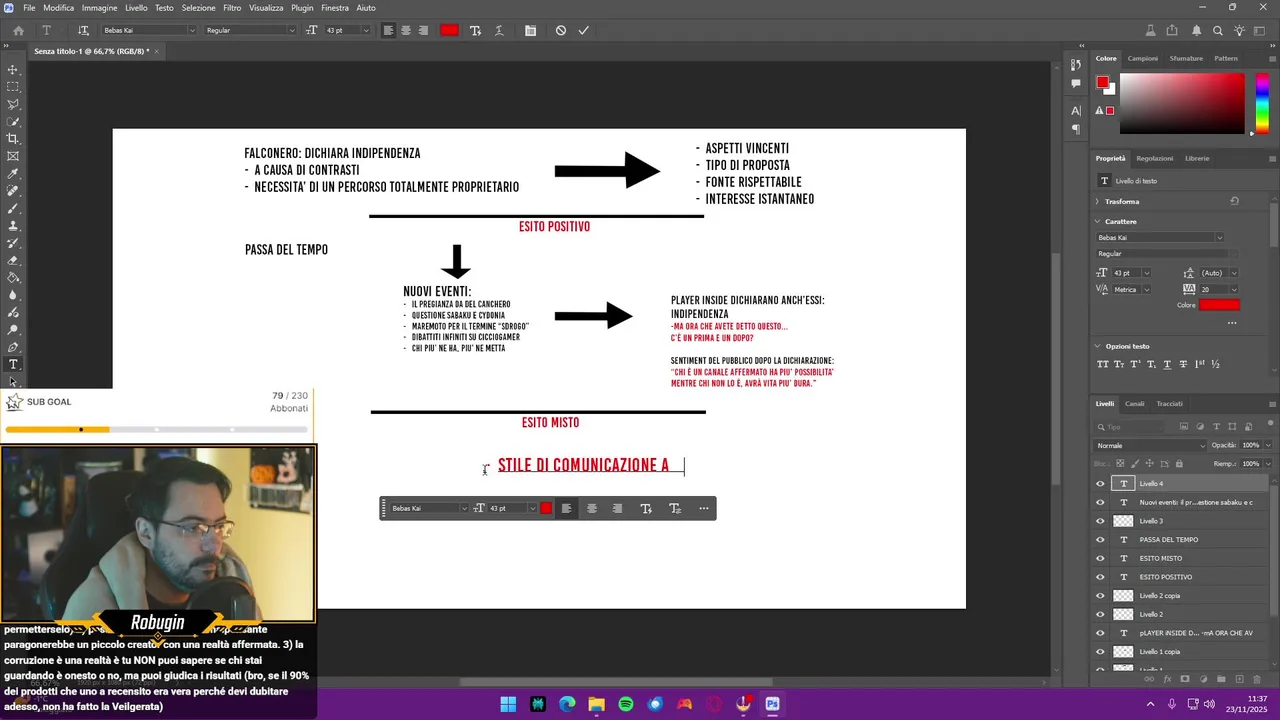
Task: Select the Brush tool
Action: pyautogui.click(x=13, y=208)
